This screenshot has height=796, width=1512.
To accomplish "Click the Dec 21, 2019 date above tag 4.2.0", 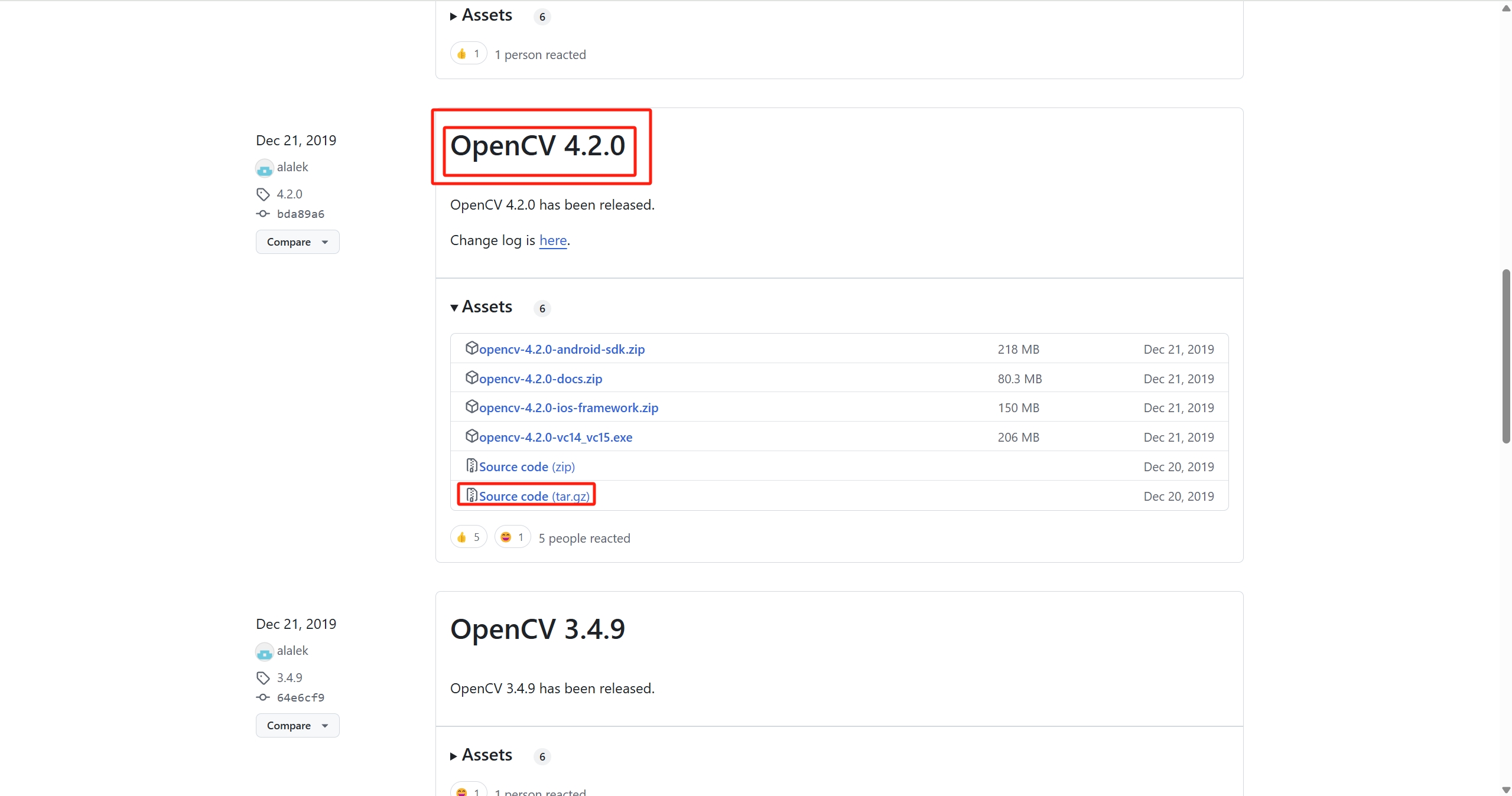I will point(296,141).
